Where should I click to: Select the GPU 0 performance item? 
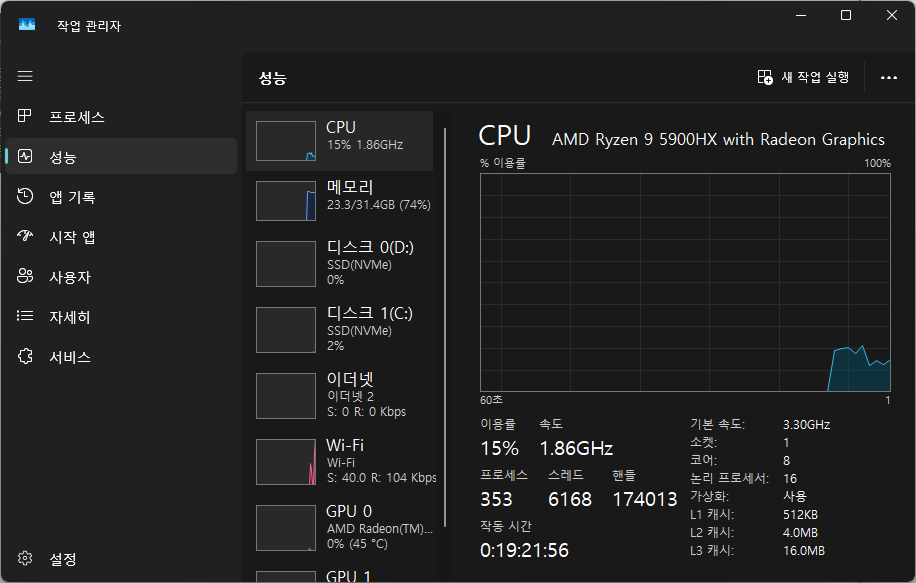click(x=340, y=527)
